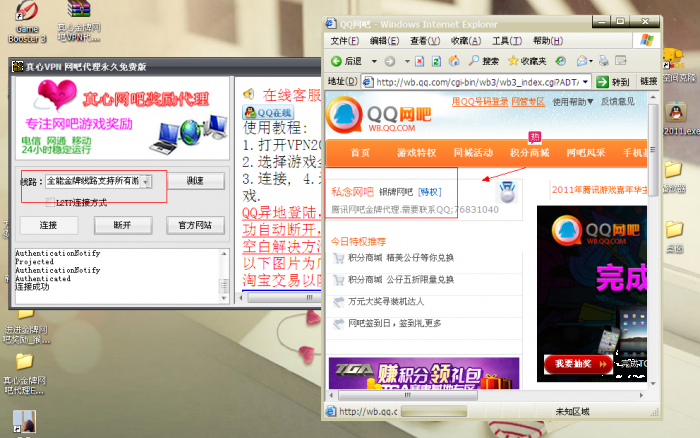Open the 搜索 magnifier tool in IE toolbar
The height and width of the screenshot is (438, 700).
483,61
